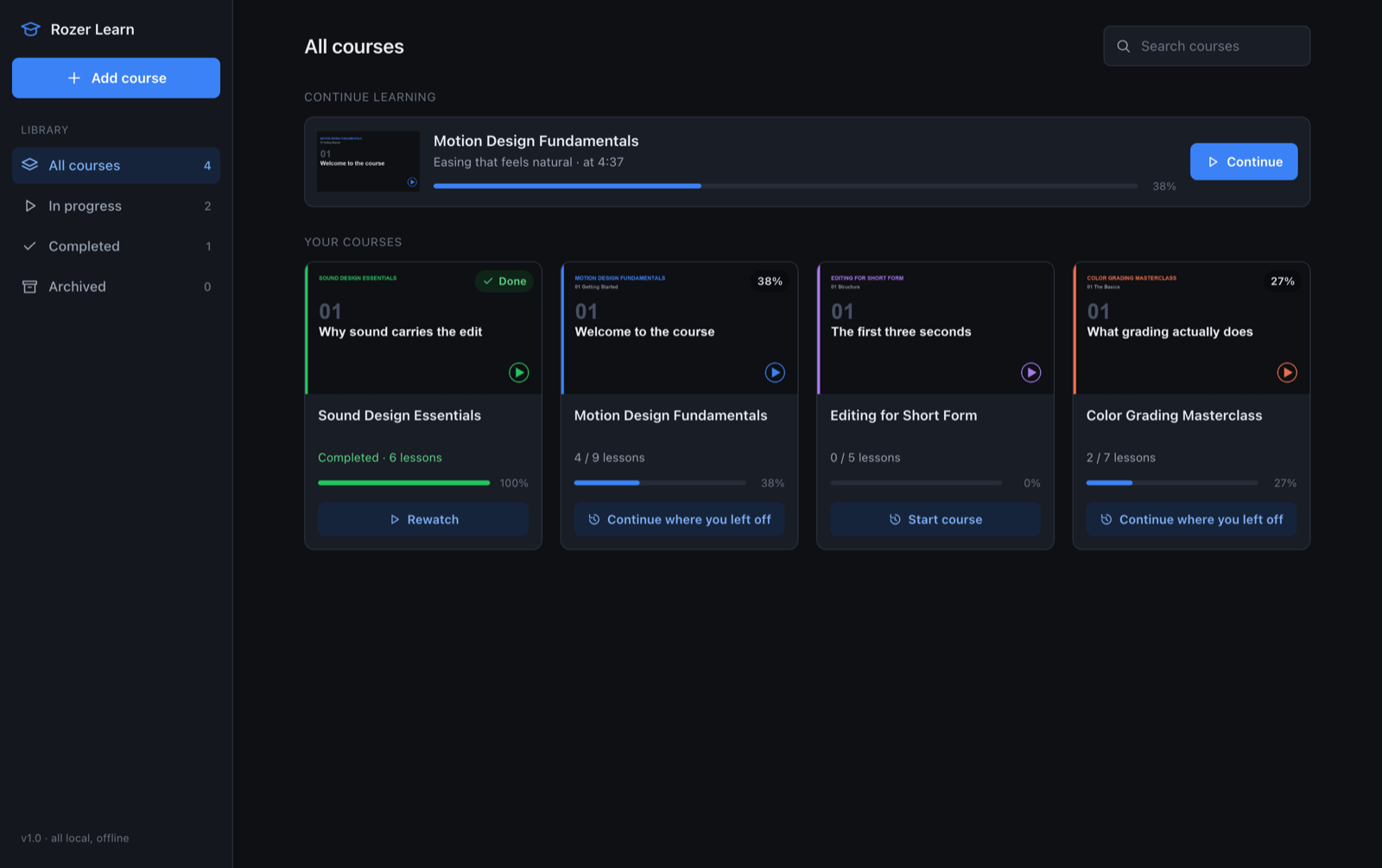Screen dimensions: 1382x868
Task: Click the history icon in Start course button
Action: pos(895,519)
